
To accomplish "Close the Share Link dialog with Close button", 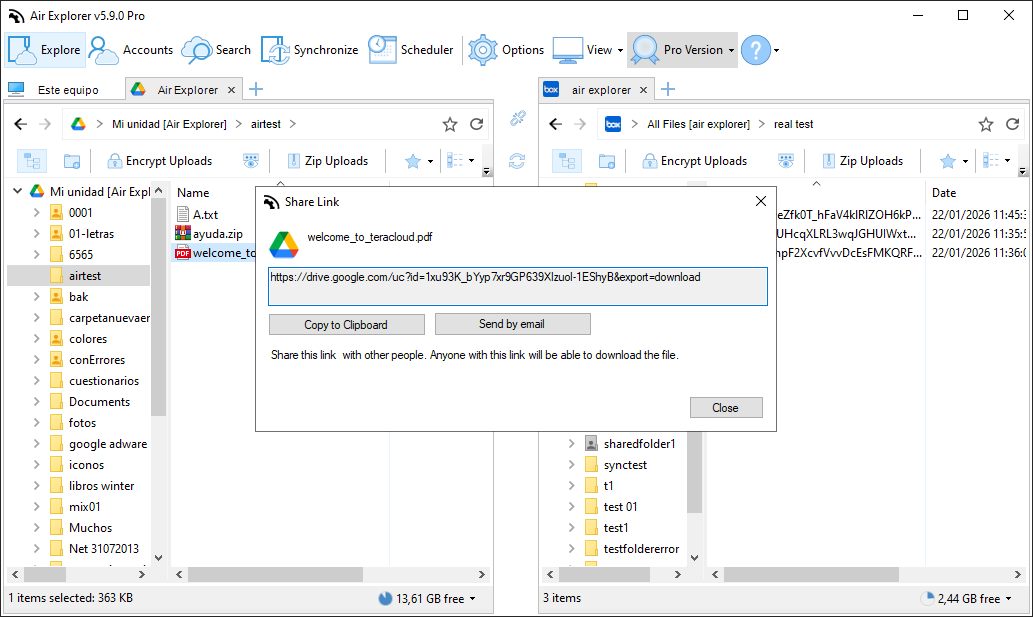I will (x=725, y=408).
